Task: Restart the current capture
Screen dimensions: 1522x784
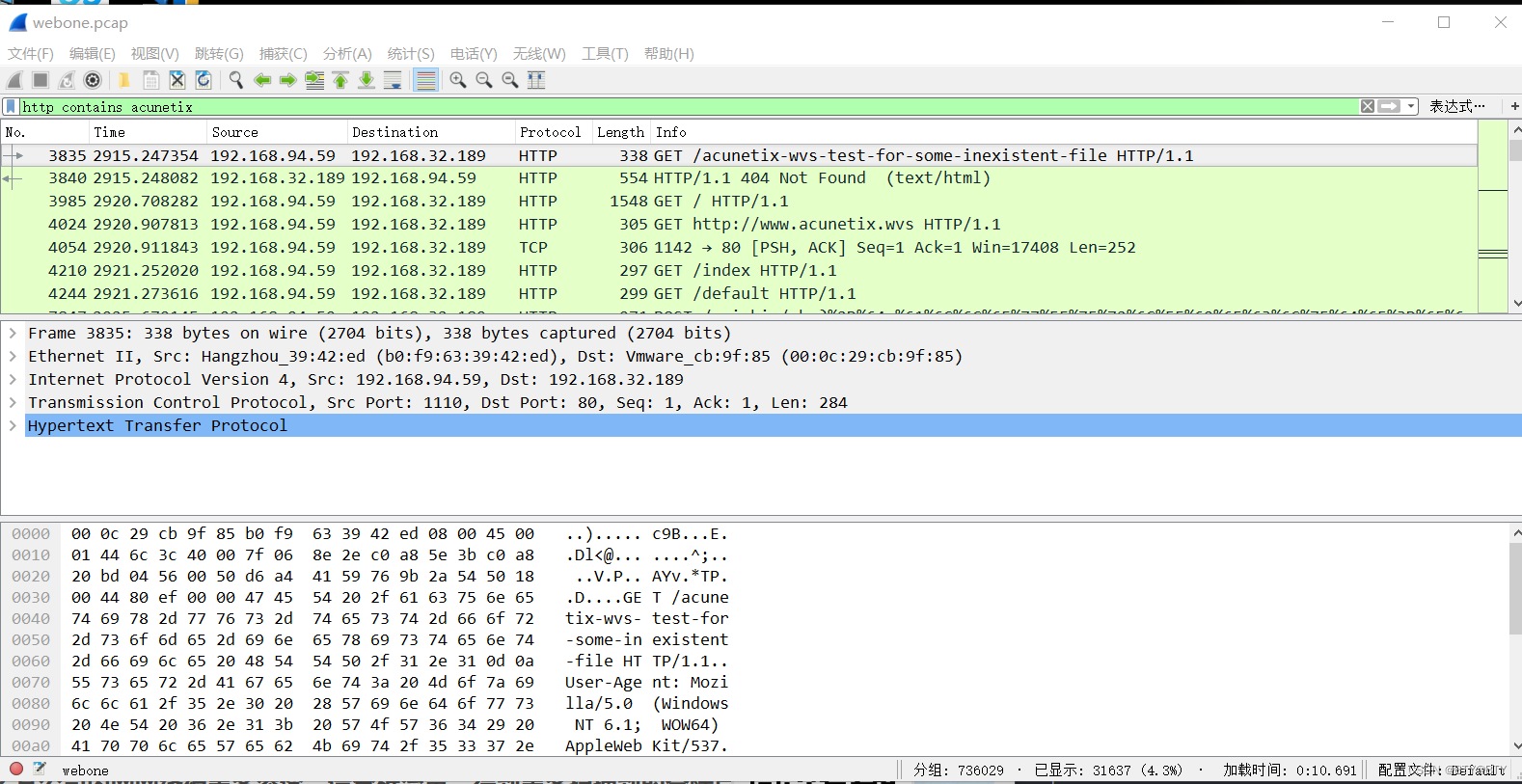Action: [x=67, y=80]
